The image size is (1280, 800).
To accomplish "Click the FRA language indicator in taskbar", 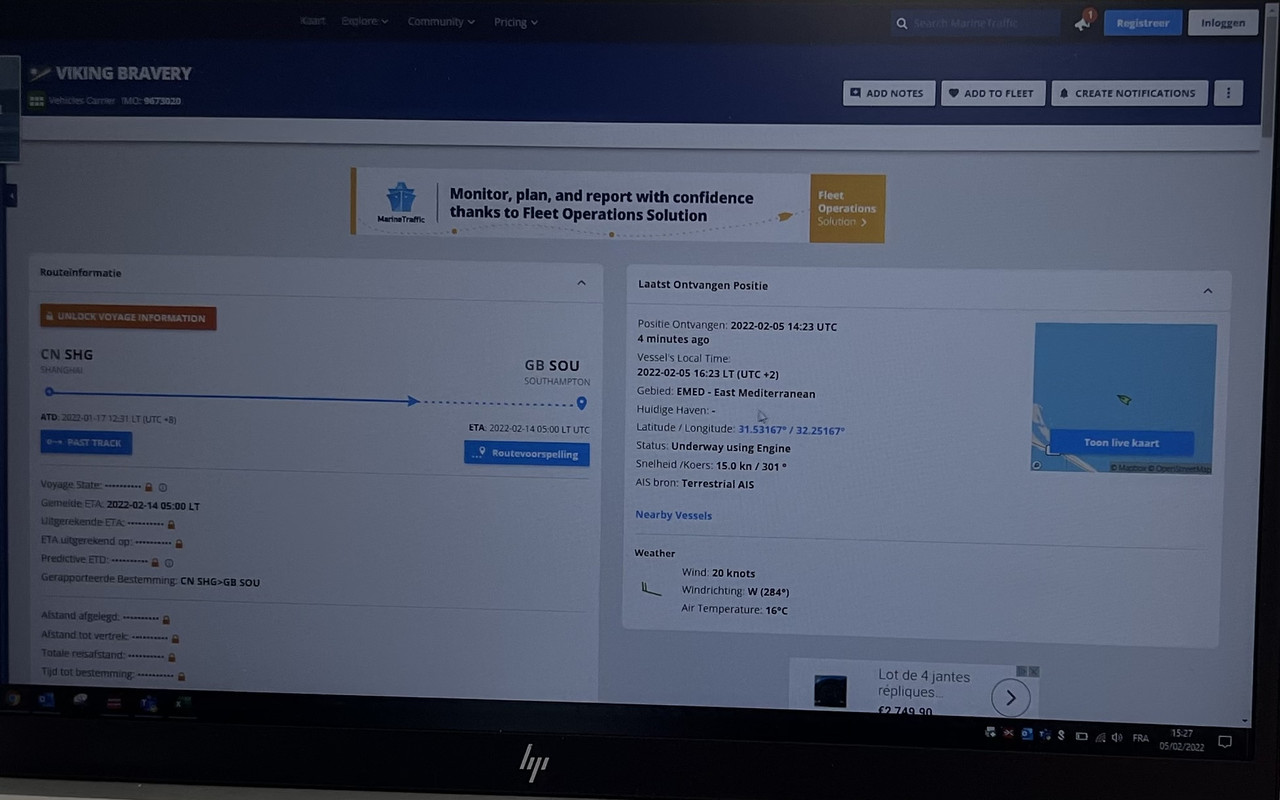I will [x=1141, y=738].
